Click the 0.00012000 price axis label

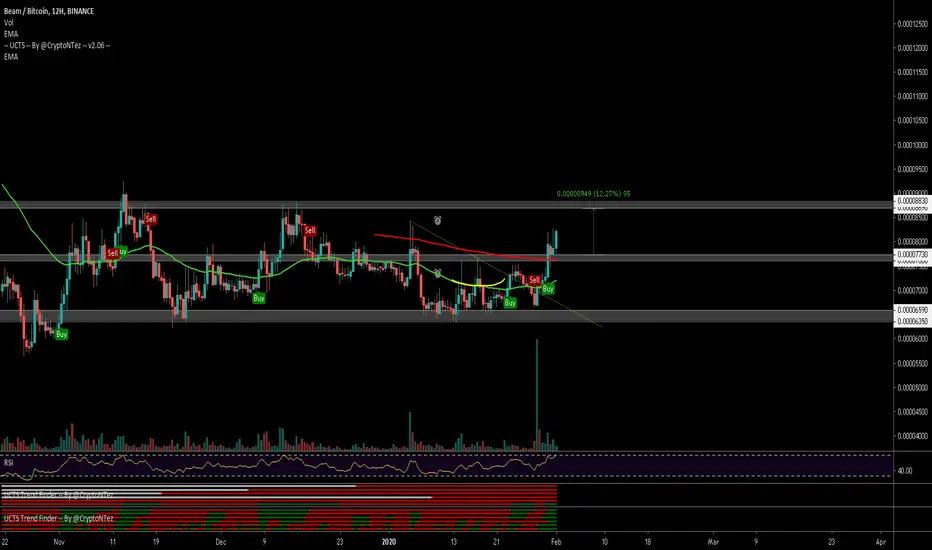tap(912, 48)
